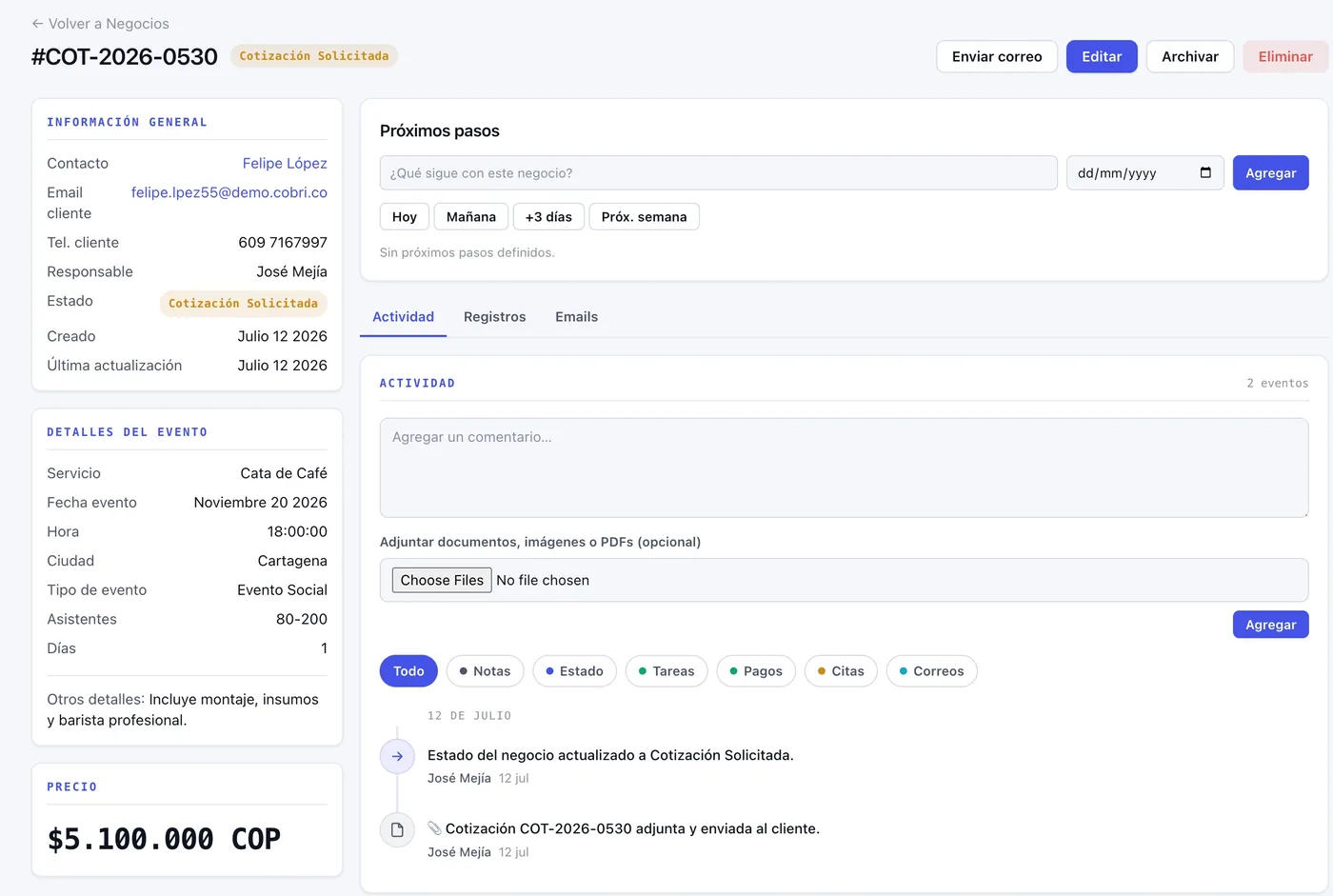Screen dimensions: 1333x896
Task: Select the price $5.100.000 COP text
Action: click(164, 839)
